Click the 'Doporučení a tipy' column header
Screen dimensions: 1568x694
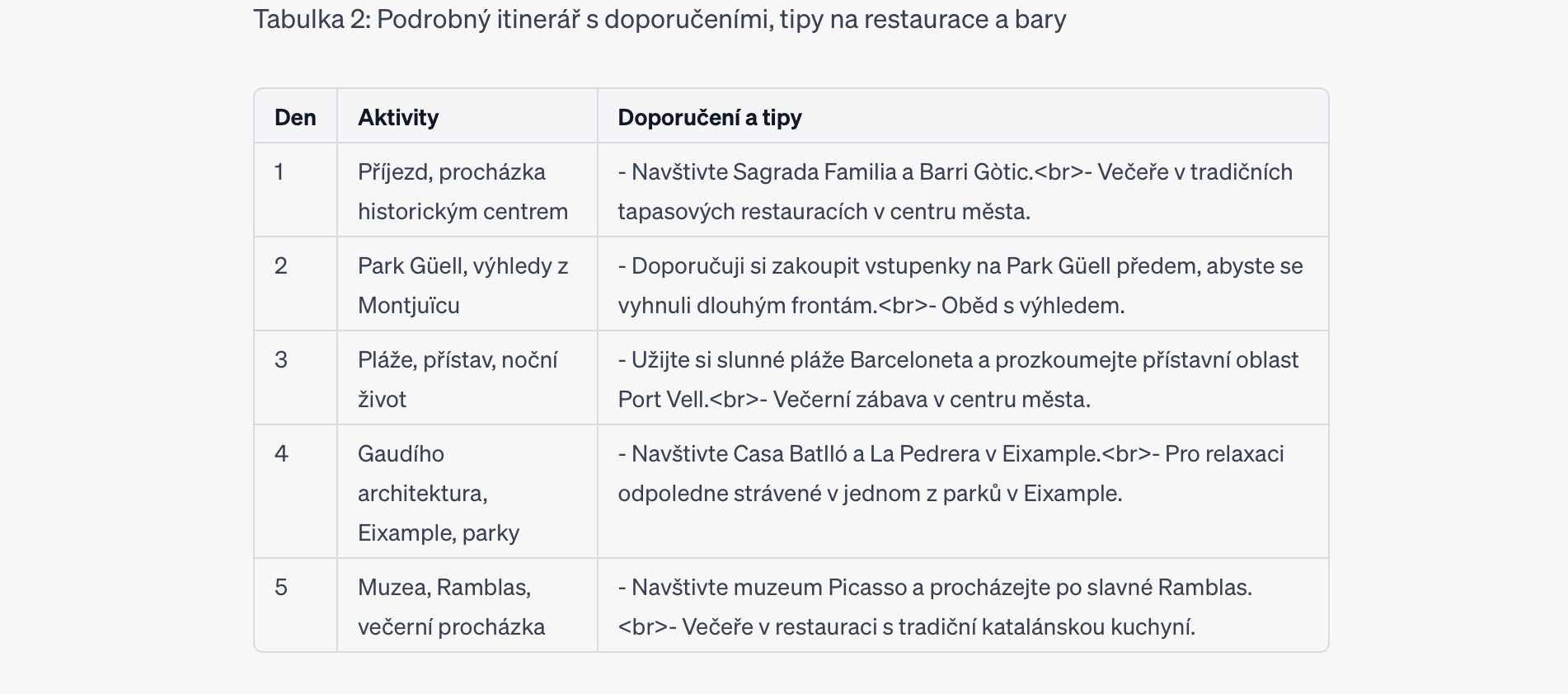(x=709, y=117)
